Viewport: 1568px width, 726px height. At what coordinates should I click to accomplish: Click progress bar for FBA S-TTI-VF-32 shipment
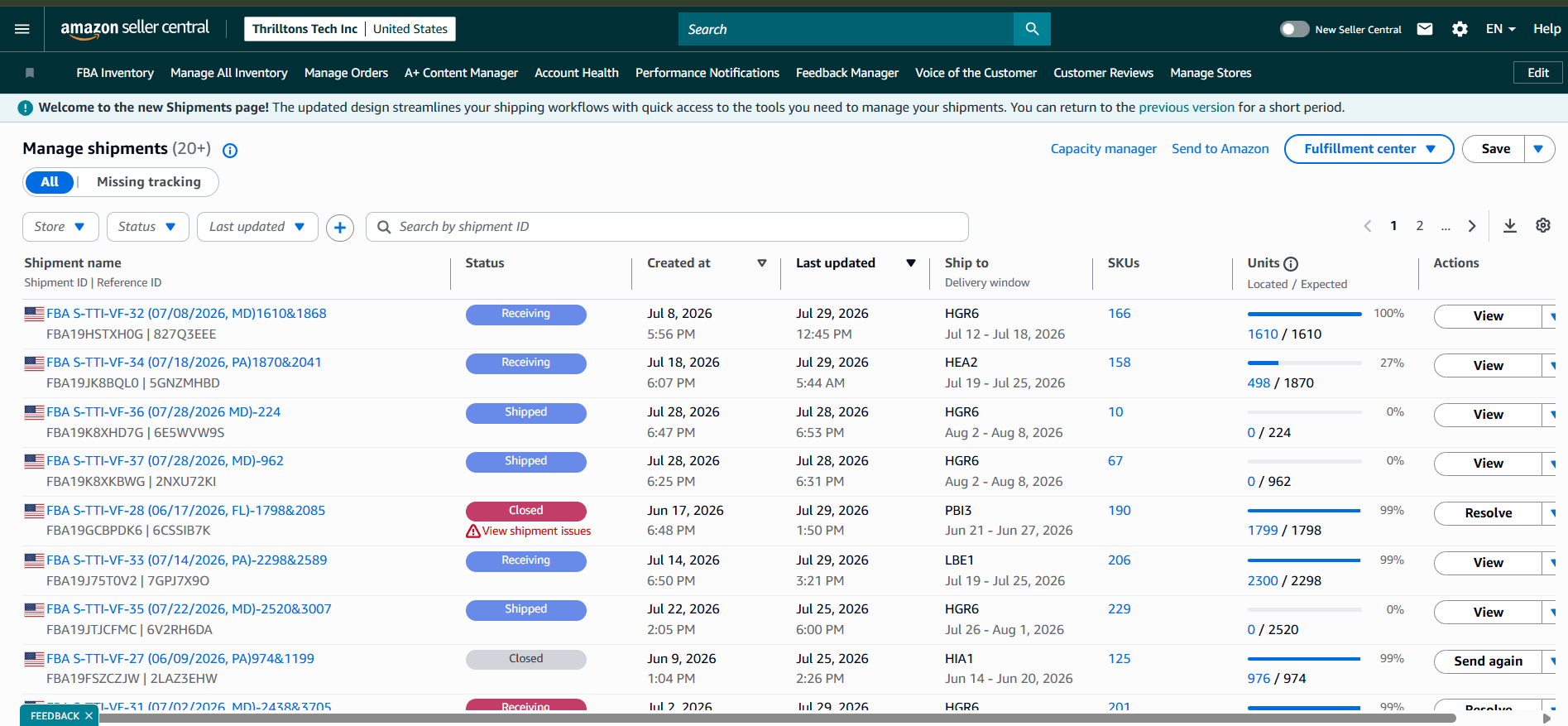click(x=1304, y=315)
